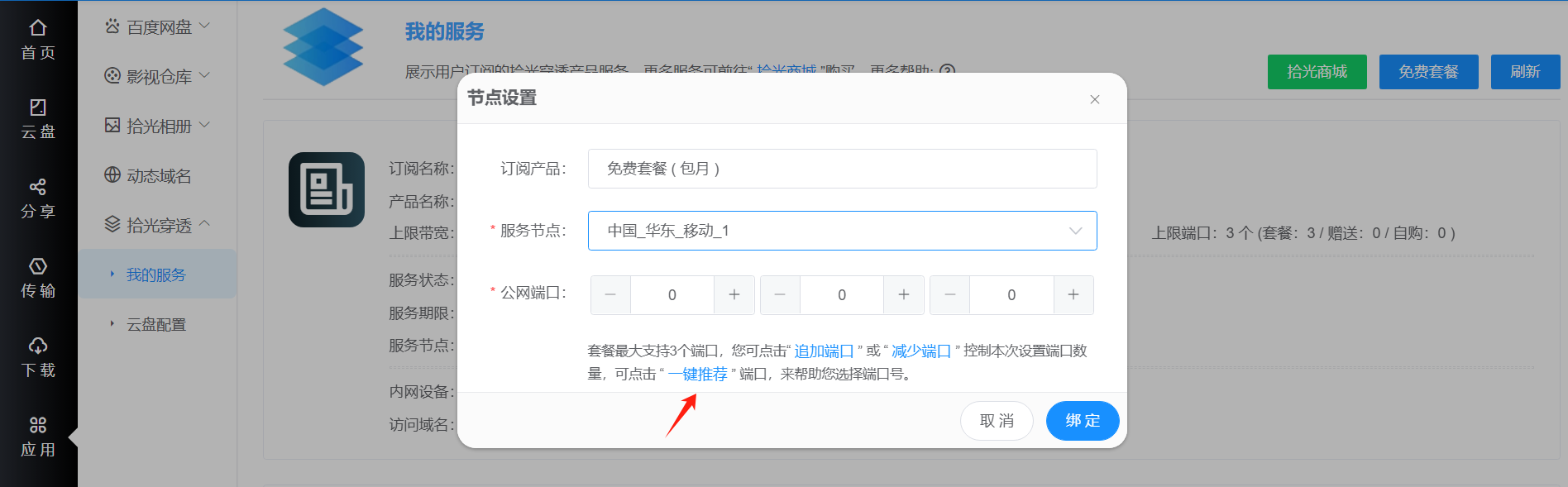Click the blue stacked layers logo
This screenshot has height=487, width=1568.
click(x=323, y=47)
